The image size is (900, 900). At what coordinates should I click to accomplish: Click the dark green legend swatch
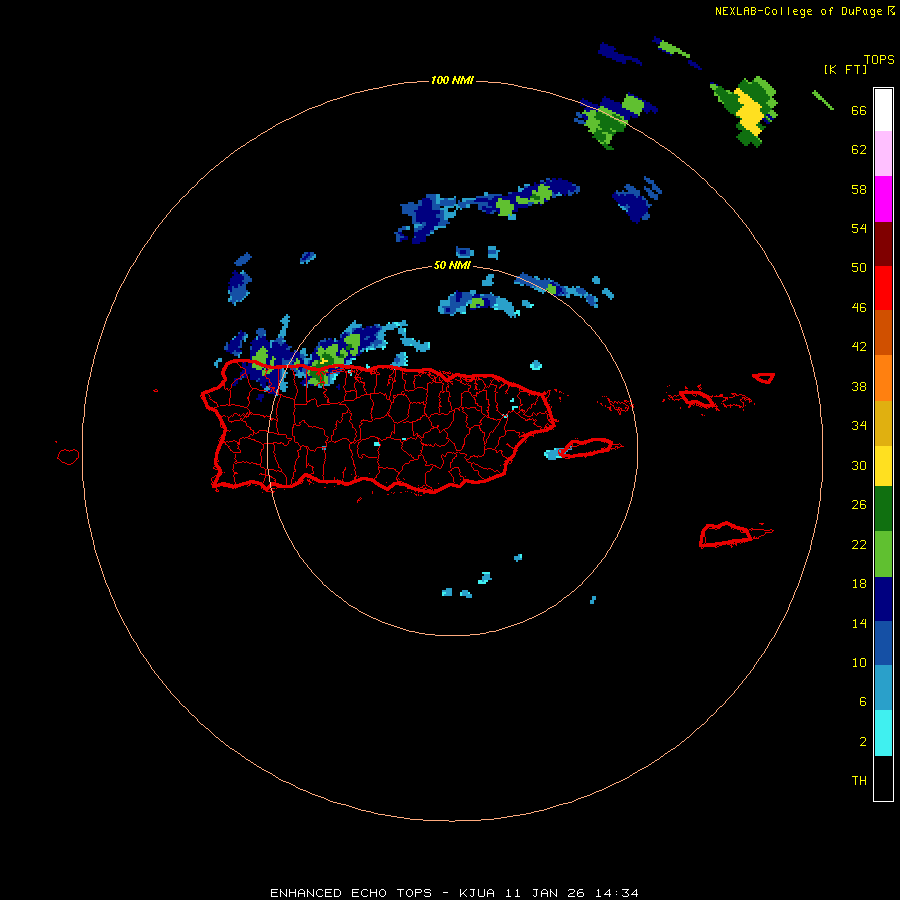coord(883,509)
